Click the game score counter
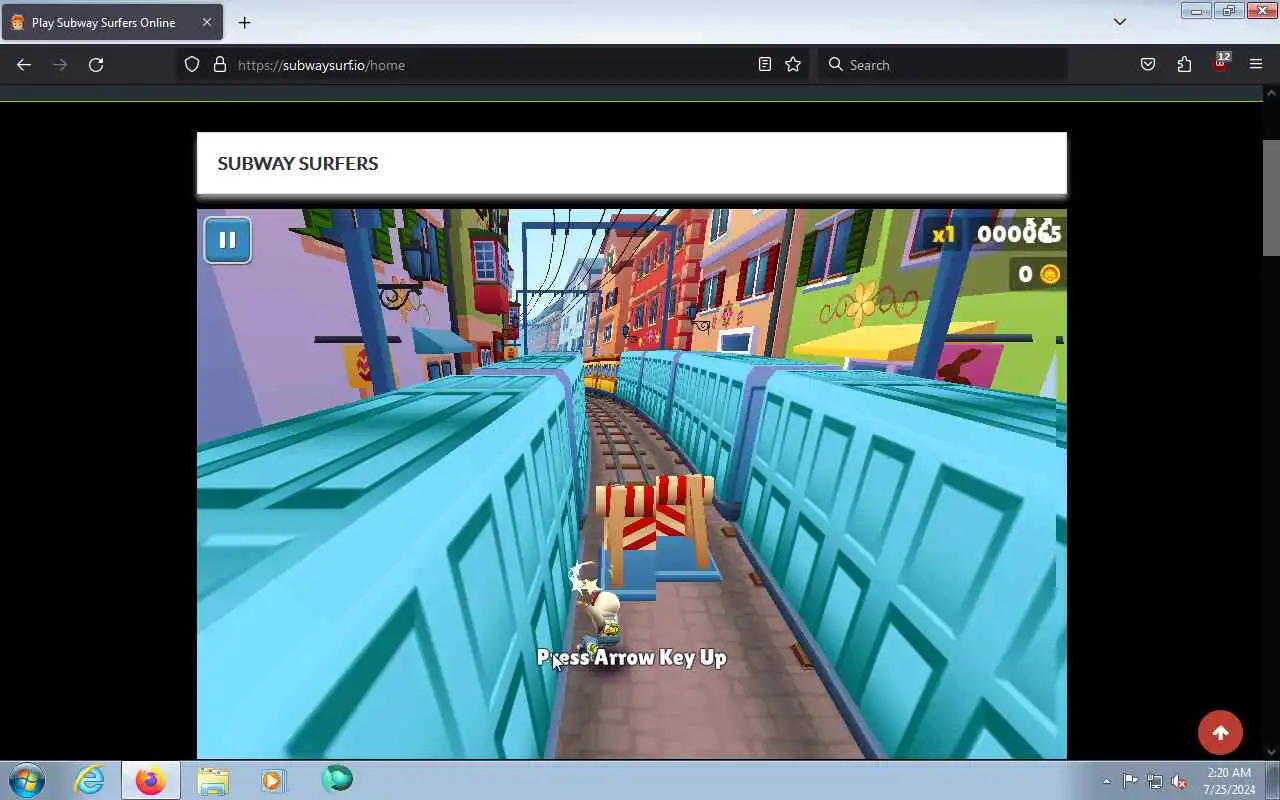 click(1018, 233)
